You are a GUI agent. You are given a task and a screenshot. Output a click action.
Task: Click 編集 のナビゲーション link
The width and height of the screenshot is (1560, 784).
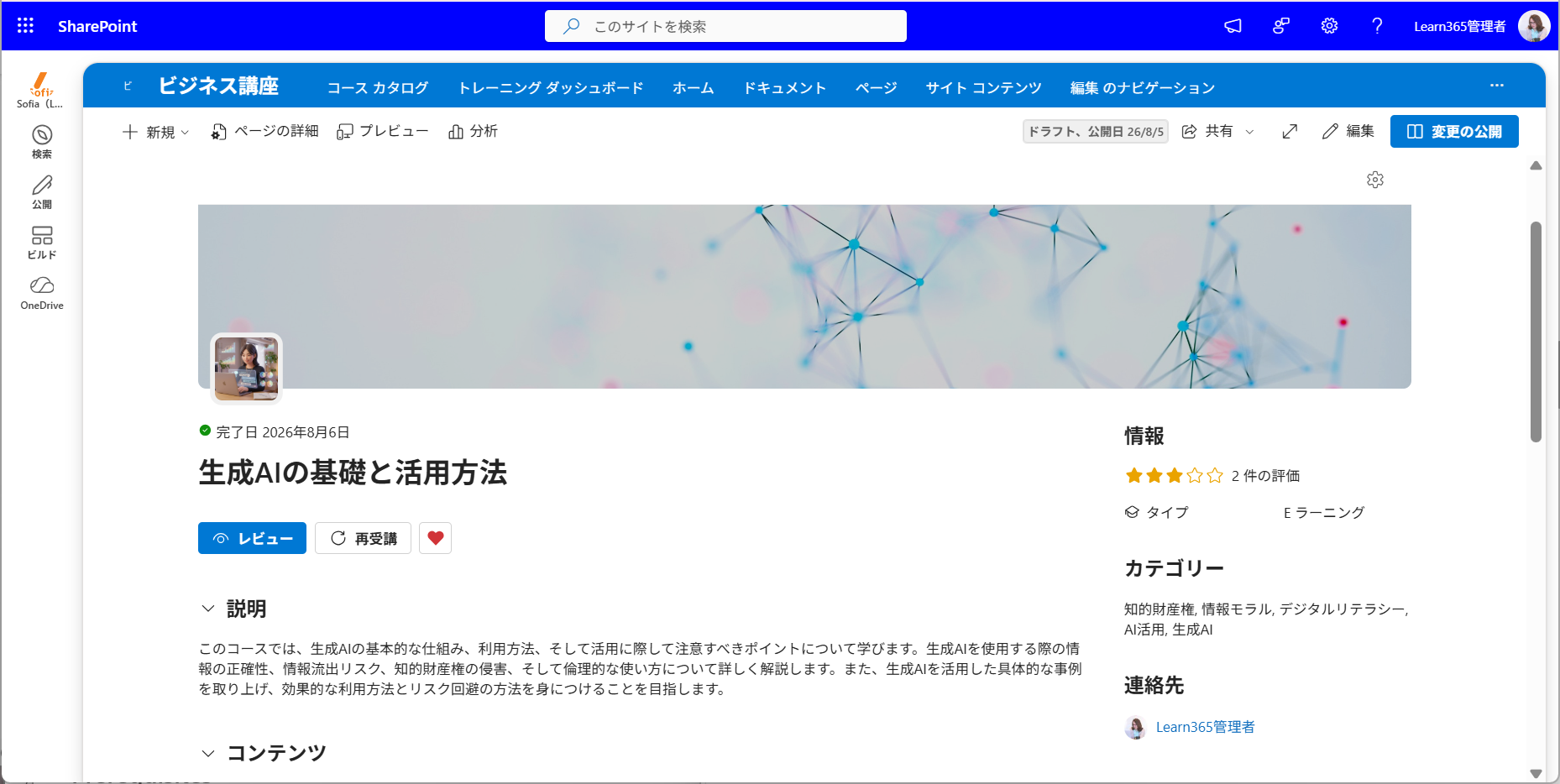(1143, 87)
